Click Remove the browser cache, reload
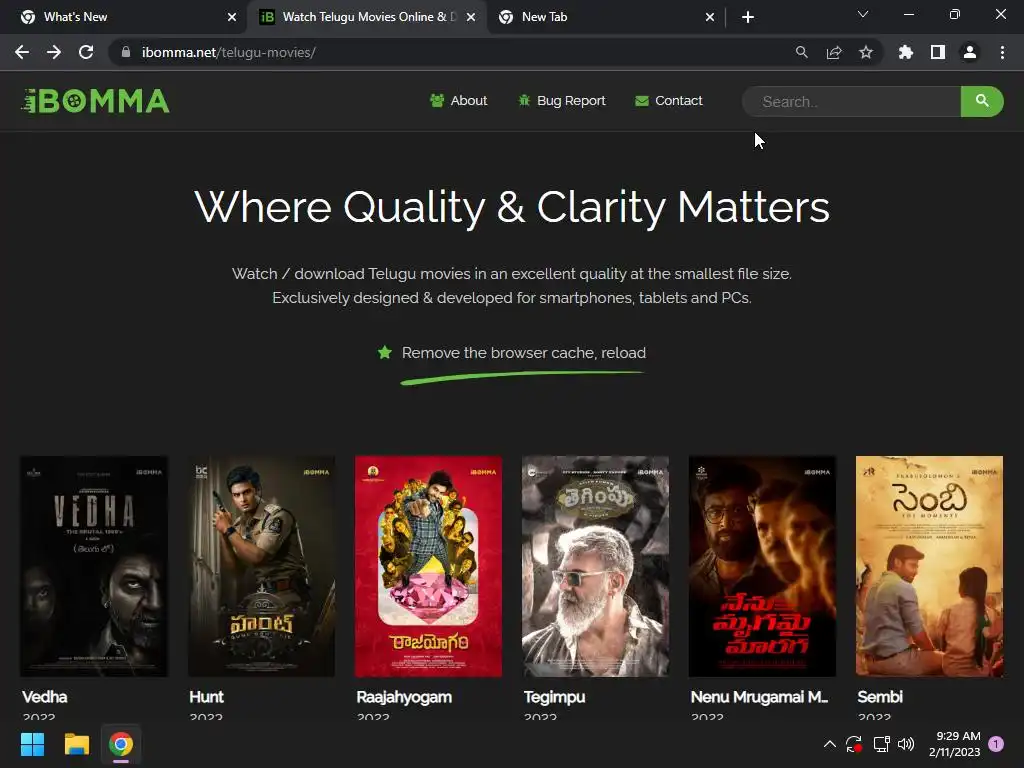The height and width of the screenshot is (768, 1024). tap(523, 353)
